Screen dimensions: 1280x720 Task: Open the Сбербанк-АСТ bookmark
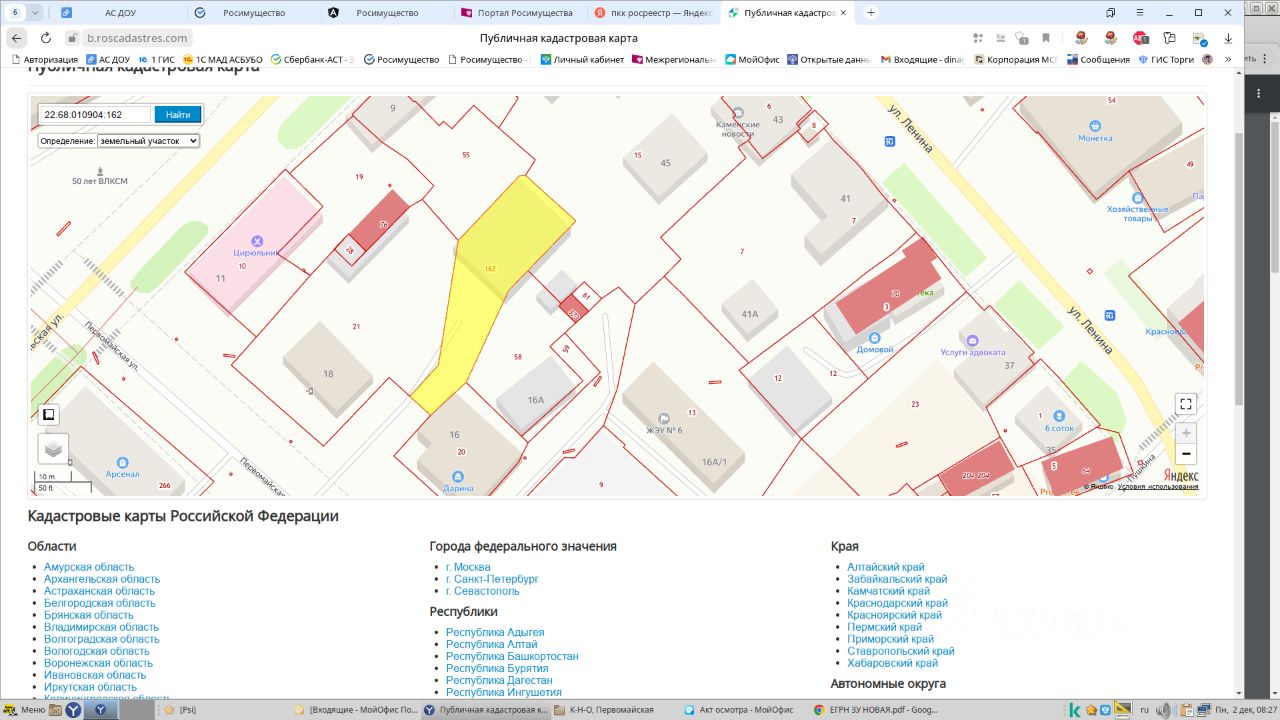tap(312, 60)
